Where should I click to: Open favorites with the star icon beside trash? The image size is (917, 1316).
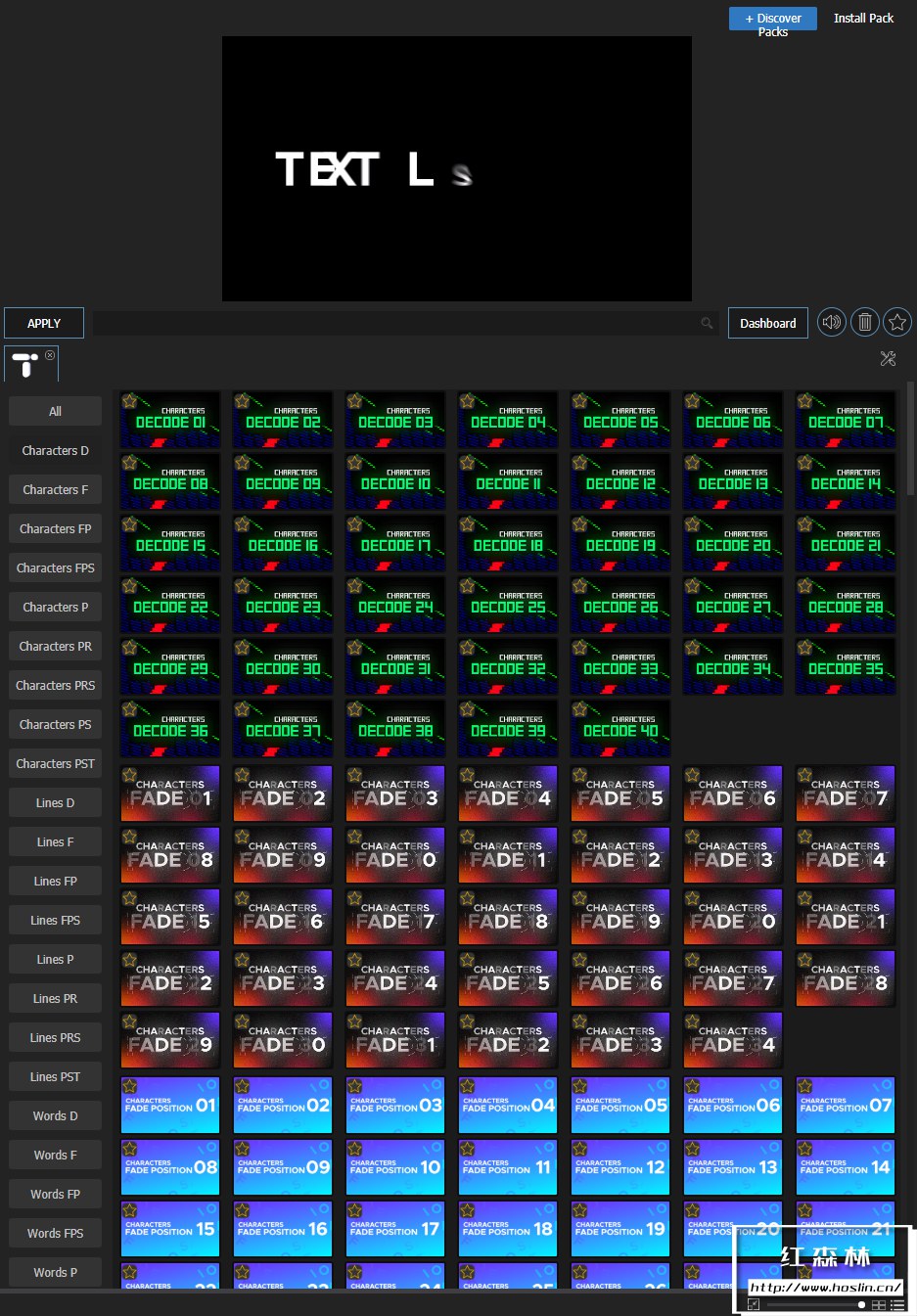pyautogui.click(x=897, y=322)
